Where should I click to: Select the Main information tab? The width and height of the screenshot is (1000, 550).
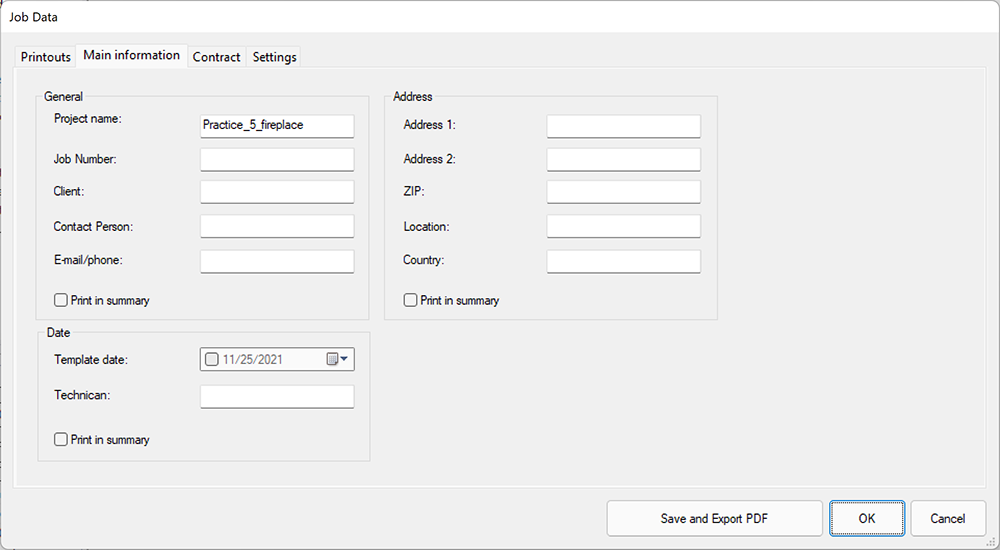coord(131,55)
